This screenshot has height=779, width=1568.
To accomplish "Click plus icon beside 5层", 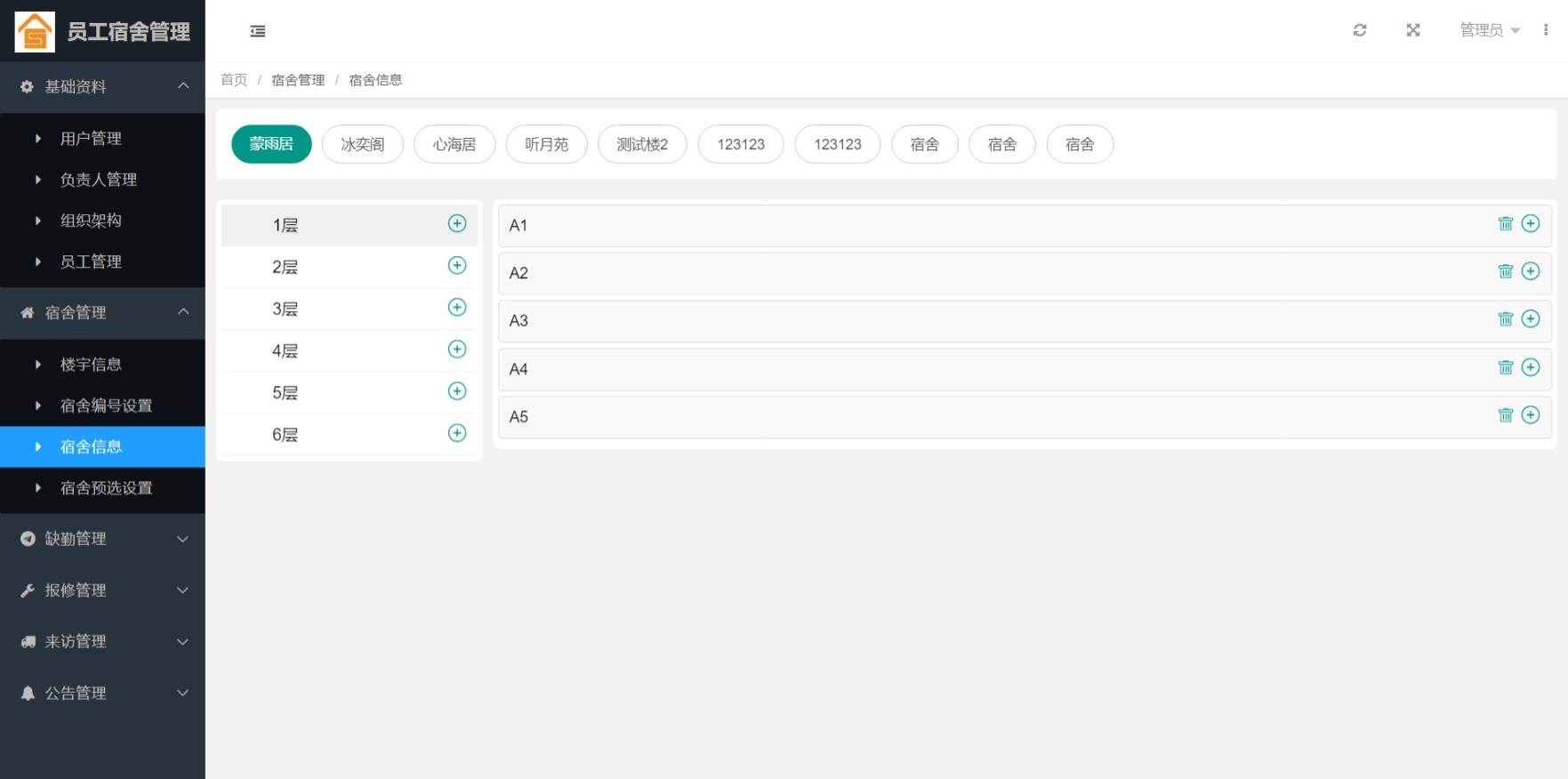I will tap(457, 390).
